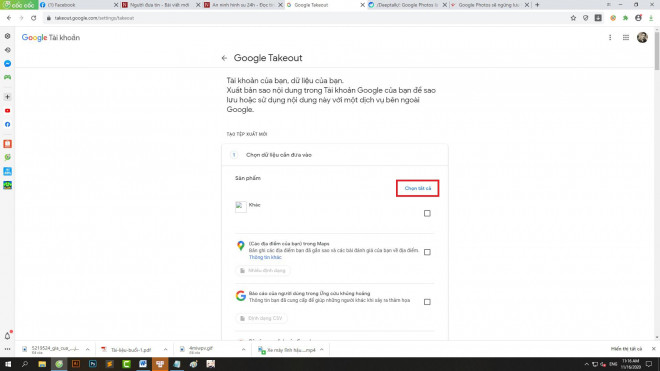The width and height of the screenshot is (660, 371).
Task: Open the three-dot options menu in header
Action: pos(610,37)
